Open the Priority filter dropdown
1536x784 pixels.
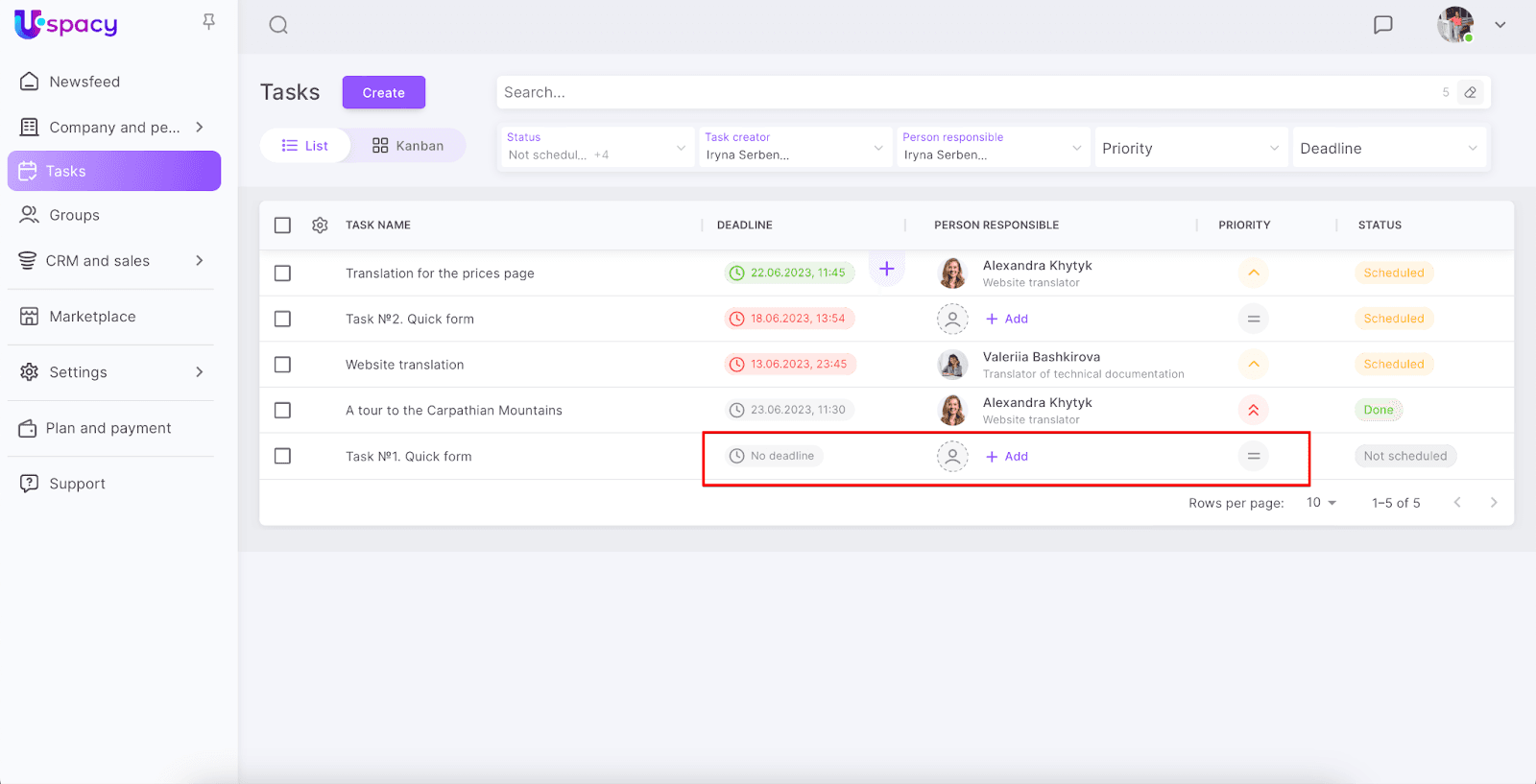[1189, 149]
